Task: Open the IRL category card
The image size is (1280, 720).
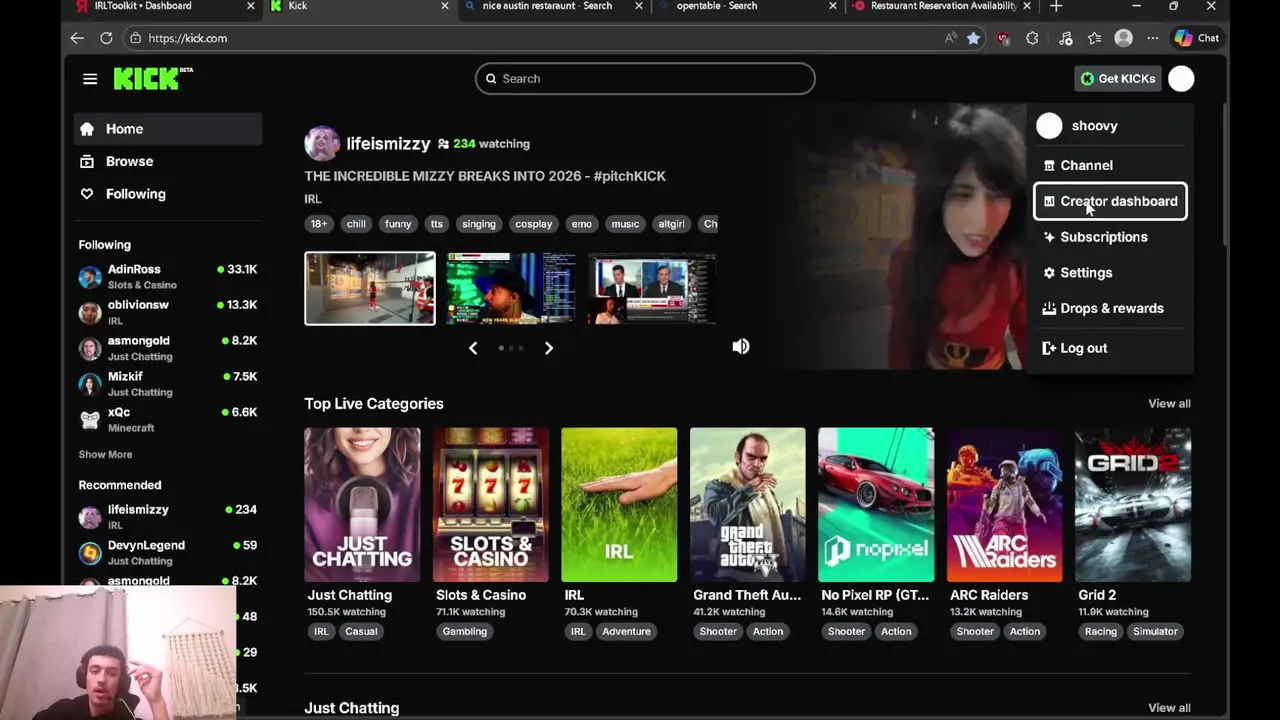Action: click(x=619, y=505)
